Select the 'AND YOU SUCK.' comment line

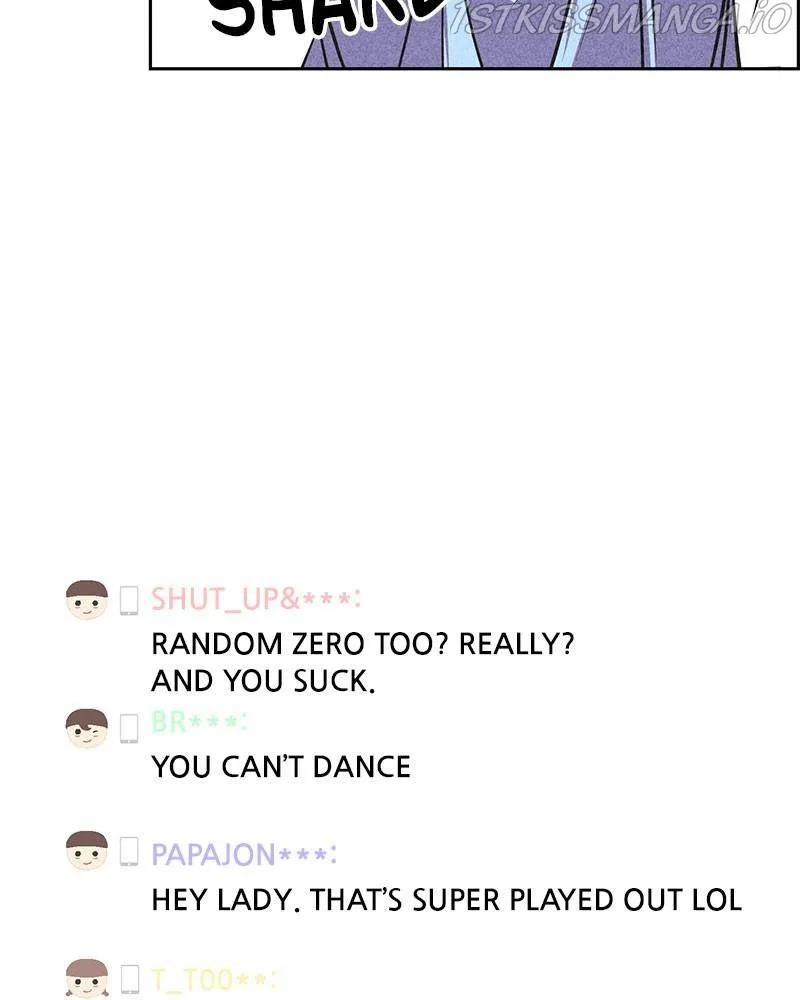click(263, 681)
